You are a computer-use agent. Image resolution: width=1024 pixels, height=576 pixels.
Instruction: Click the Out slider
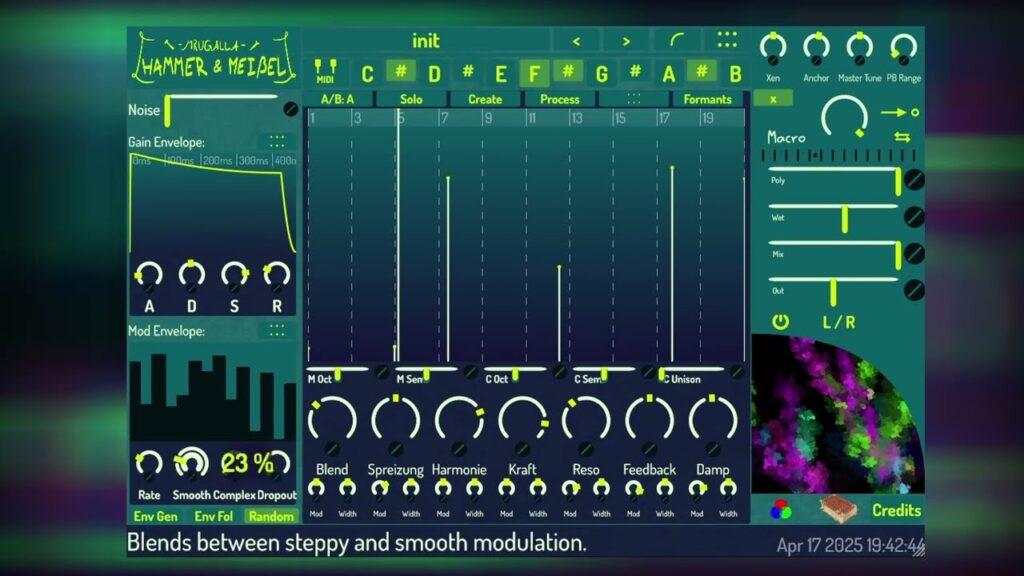point(833,290)
